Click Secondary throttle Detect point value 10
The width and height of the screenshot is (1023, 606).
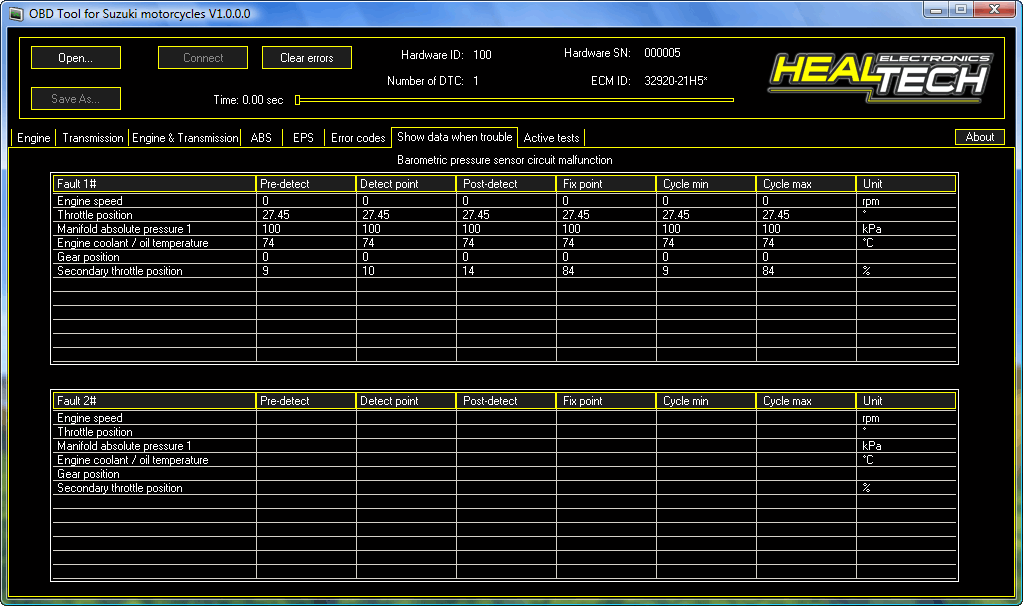[x=368, y=271]
